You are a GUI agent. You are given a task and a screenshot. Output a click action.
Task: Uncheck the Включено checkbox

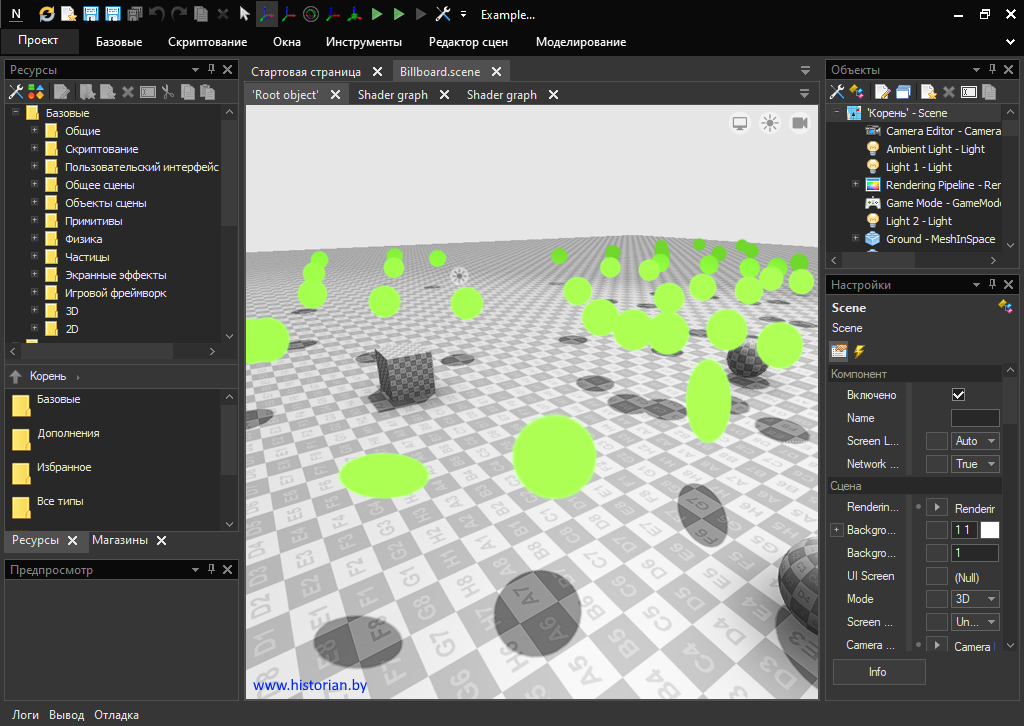pyautogui.click(x=959, y=395)
